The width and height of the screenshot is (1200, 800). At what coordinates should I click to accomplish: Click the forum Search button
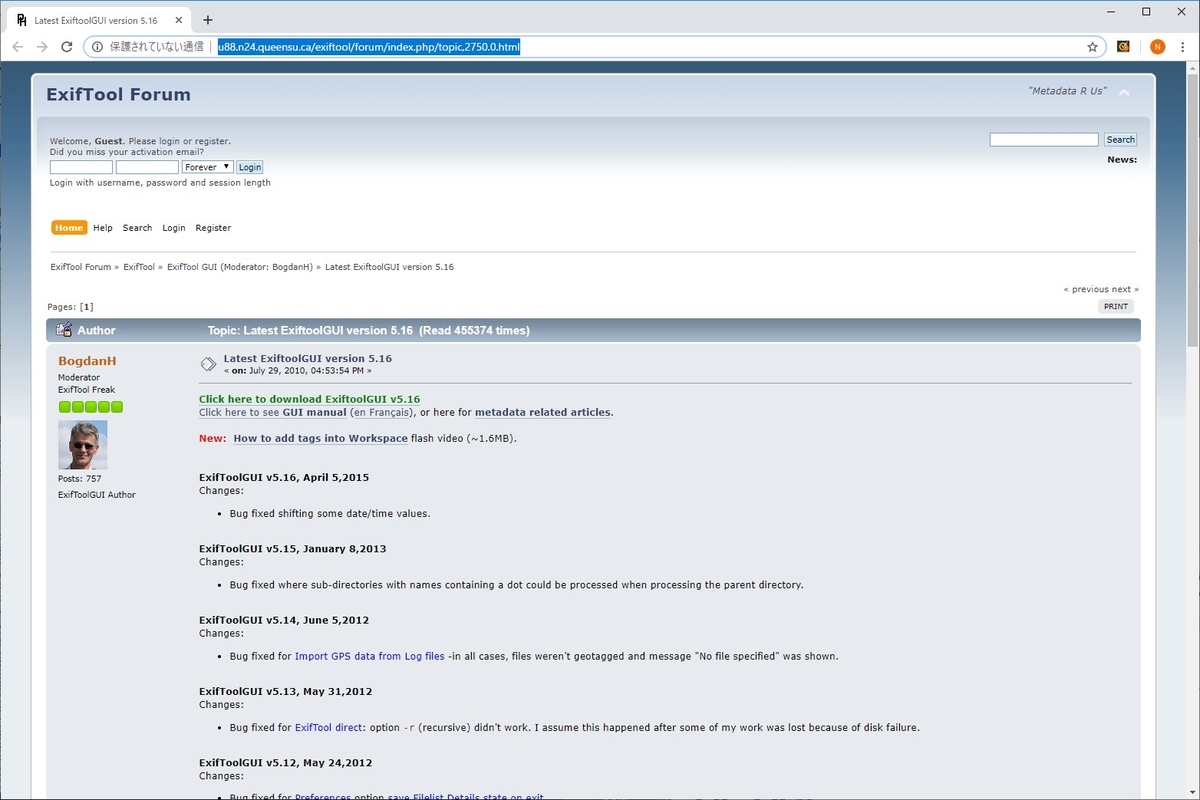click(1120, 140)
